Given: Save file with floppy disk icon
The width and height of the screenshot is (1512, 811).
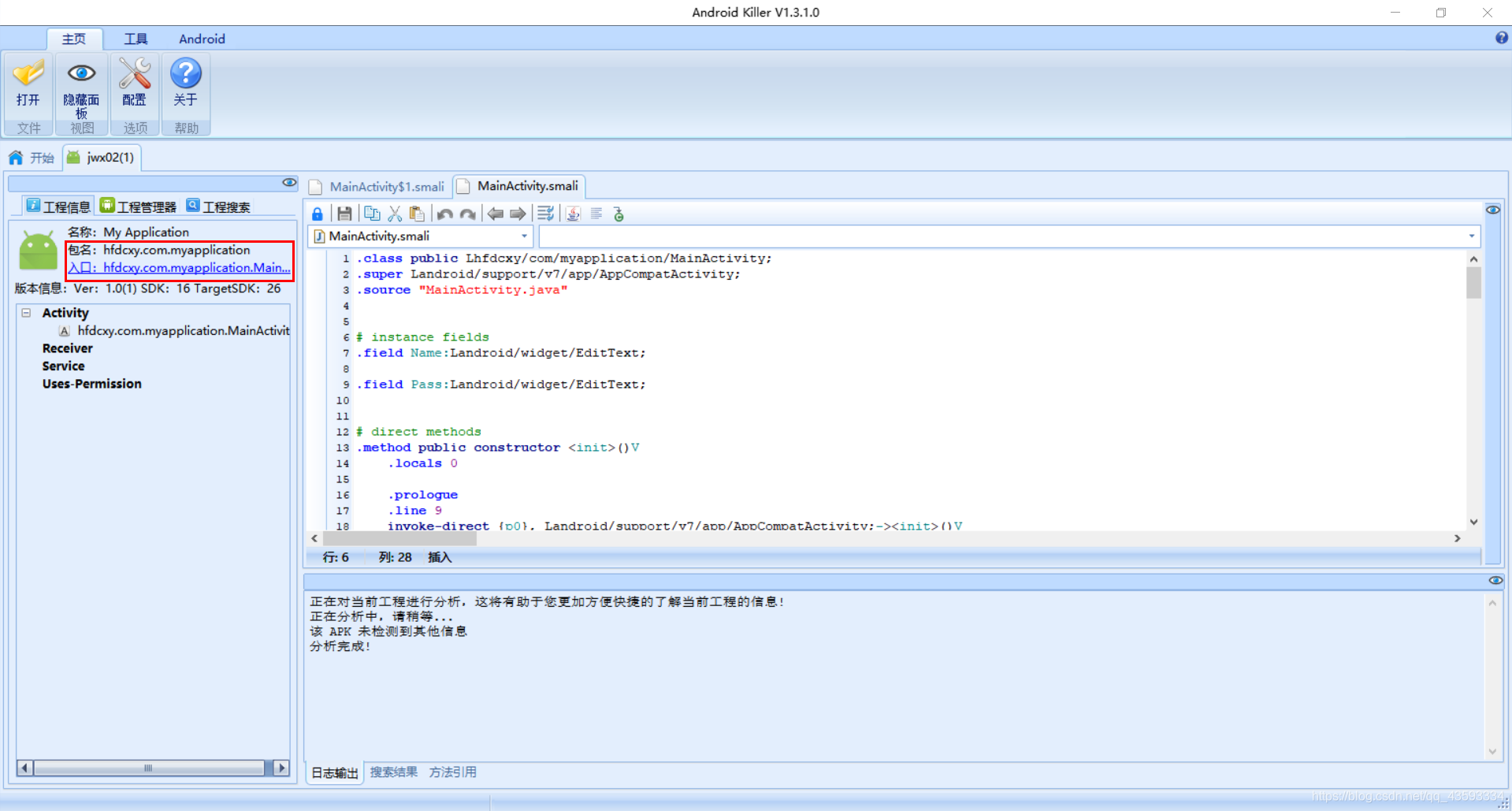Looking at the screenshot, I should click(x=344, y=214).
